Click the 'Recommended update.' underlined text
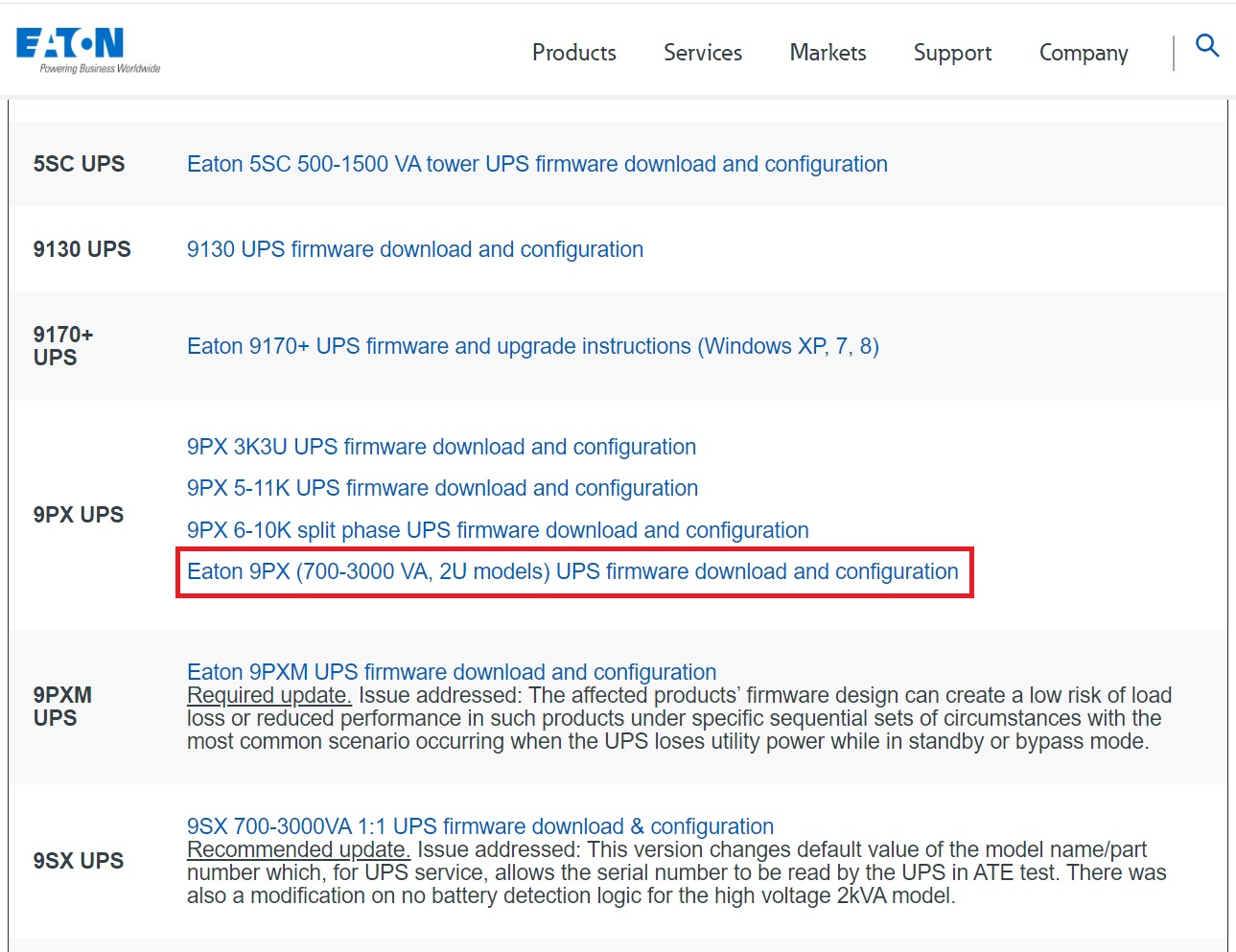Viewport: 1236px width, 952px height. (298, 849)
